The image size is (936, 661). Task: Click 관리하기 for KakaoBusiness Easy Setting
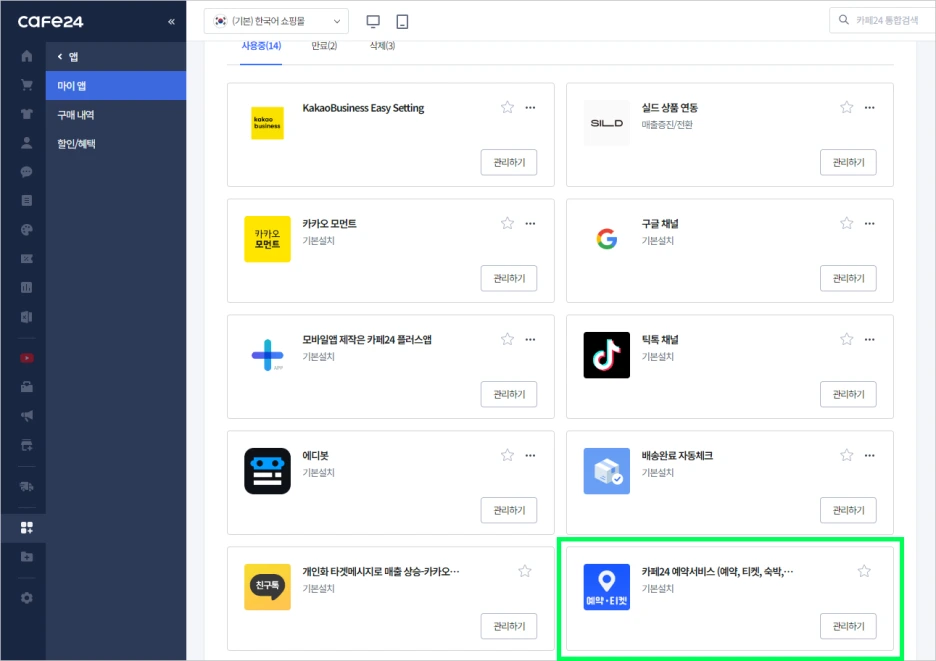(509, 162)
